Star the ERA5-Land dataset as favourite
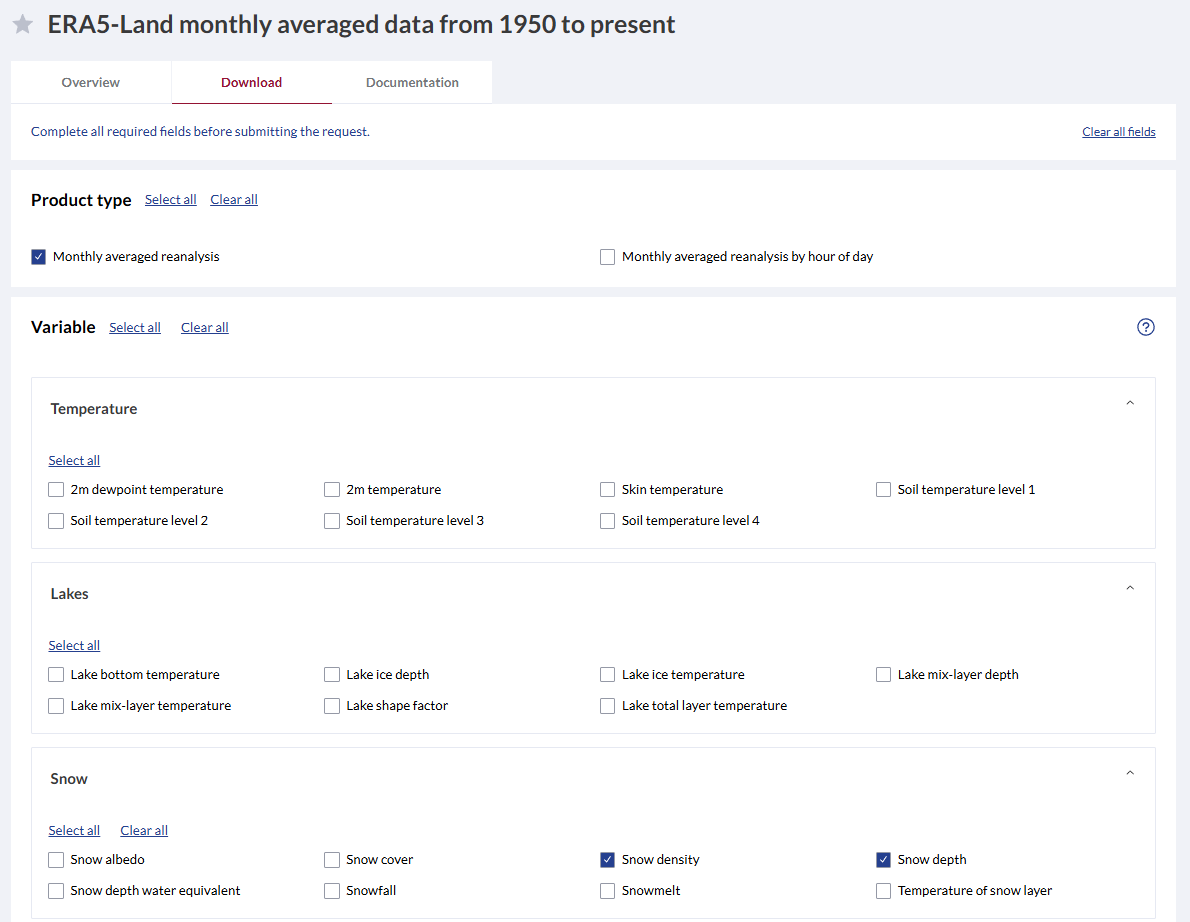The height and width of the screenshot is (922, 1190). (x=23, y=24)
